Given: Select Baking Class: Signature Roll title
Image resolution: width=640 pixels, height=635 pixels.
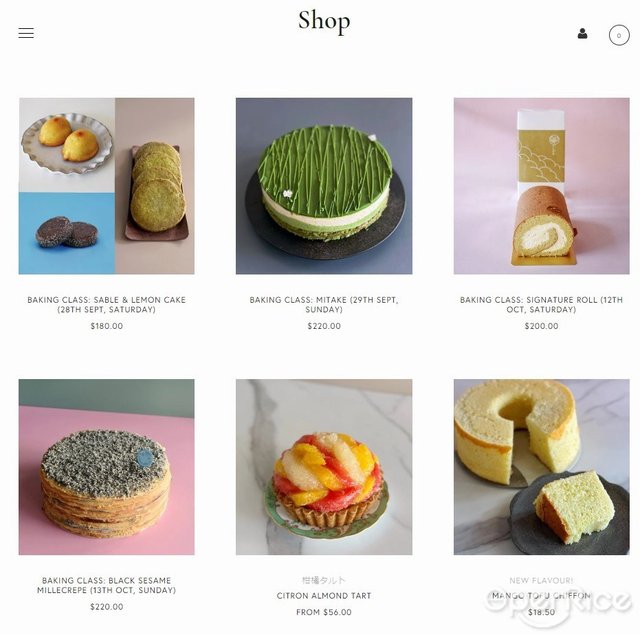Looking at the screenshot, I should click(542, 304).
